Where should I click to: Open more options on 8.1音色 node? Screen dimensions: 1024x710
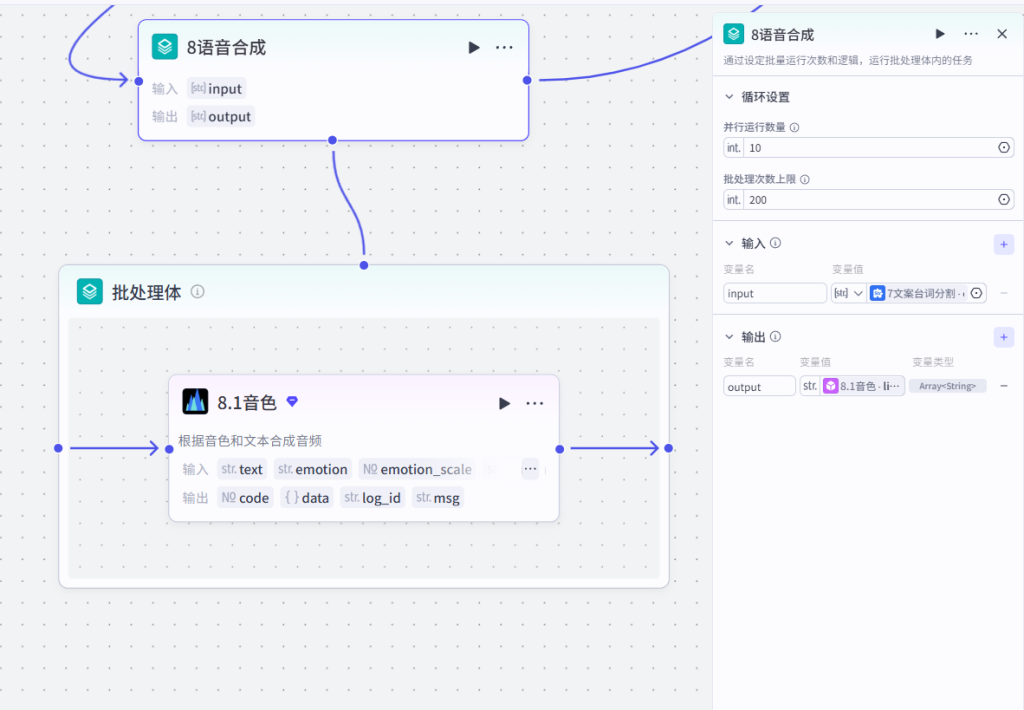pyautogui.click(x=535, y=403)
